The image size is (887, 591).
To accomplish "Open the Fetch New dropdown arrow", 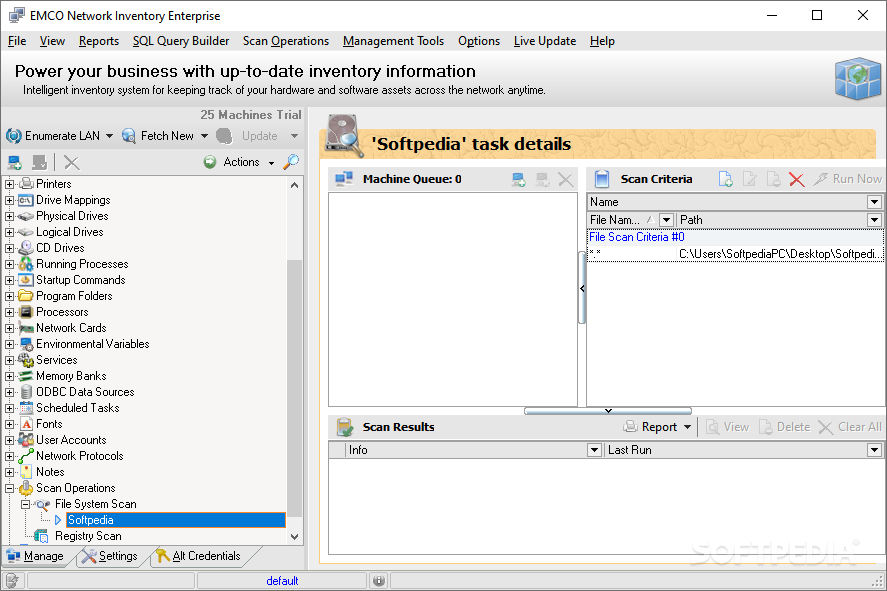I will 204,136.
